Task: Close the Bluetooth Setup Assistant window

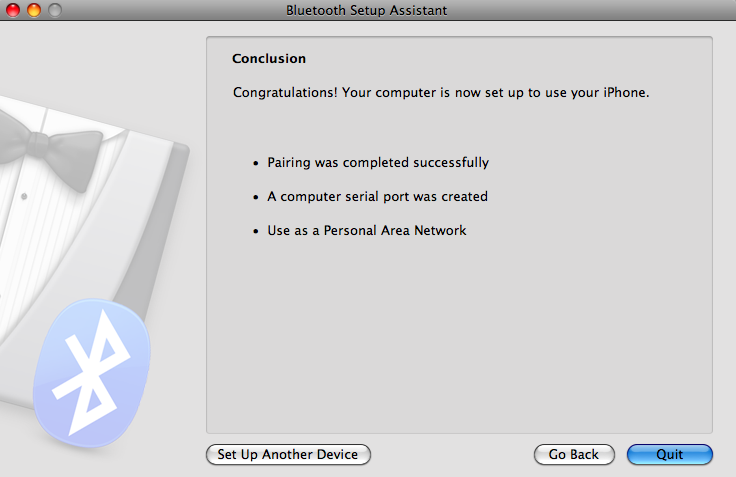Action: click(x=13, y=10)
